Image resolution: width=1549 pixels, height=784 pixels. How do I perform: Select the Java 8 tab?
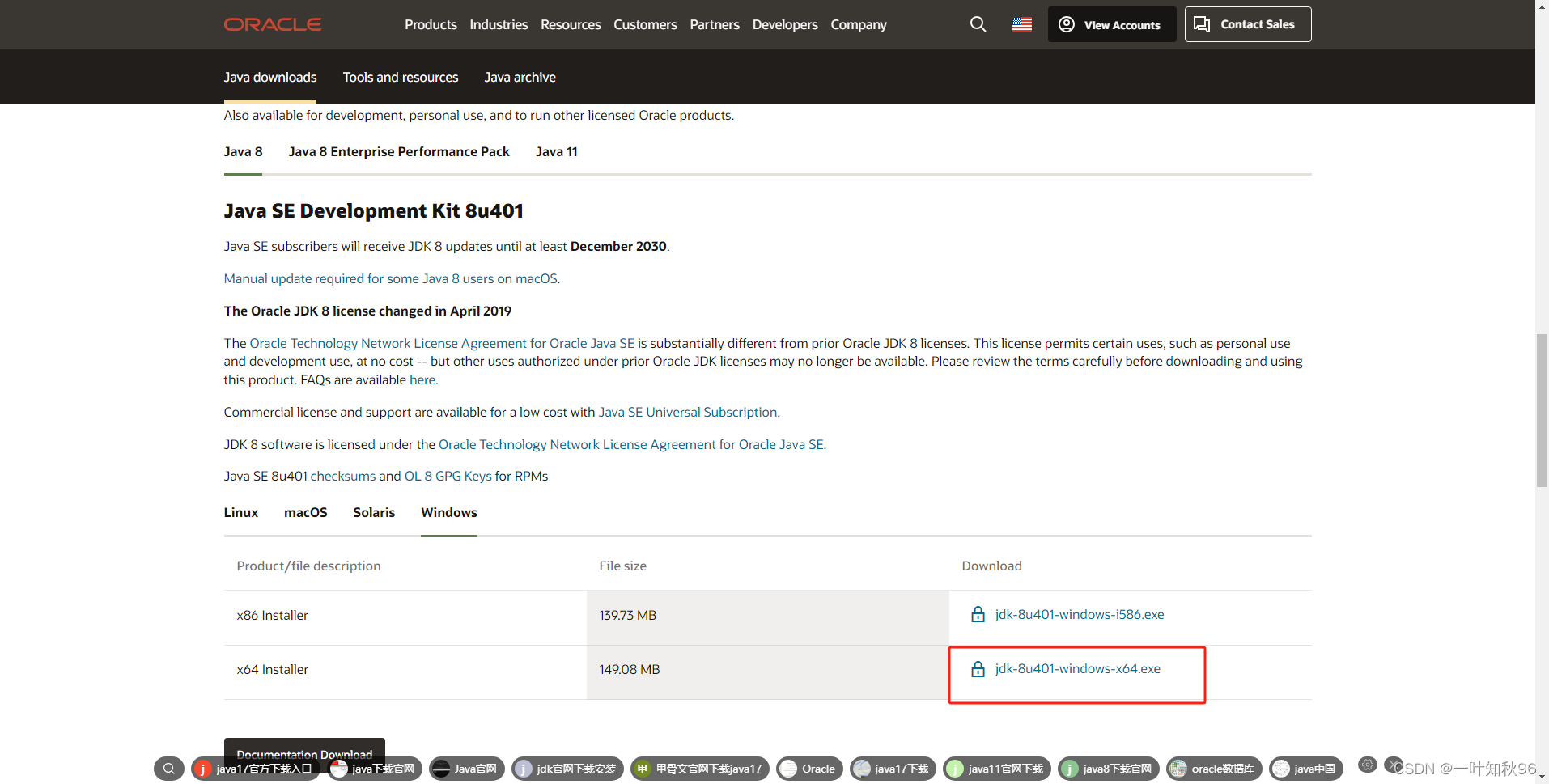243,151
